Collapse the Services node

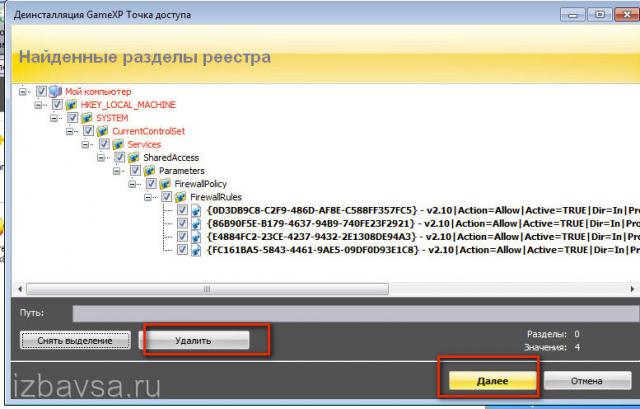tap(85, 144)
